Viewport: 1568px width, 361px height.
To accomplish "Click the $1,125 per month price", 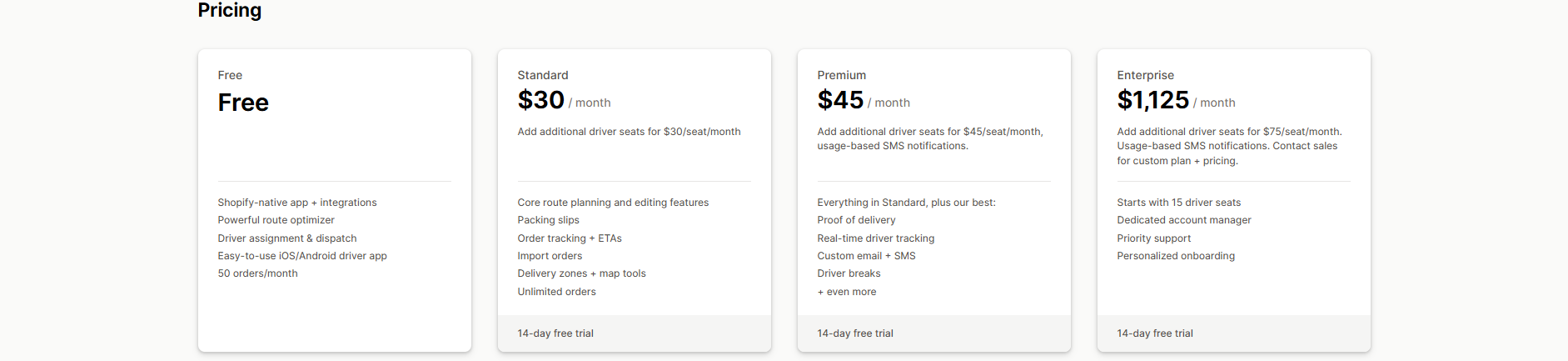I will (x=1152, y=101).
